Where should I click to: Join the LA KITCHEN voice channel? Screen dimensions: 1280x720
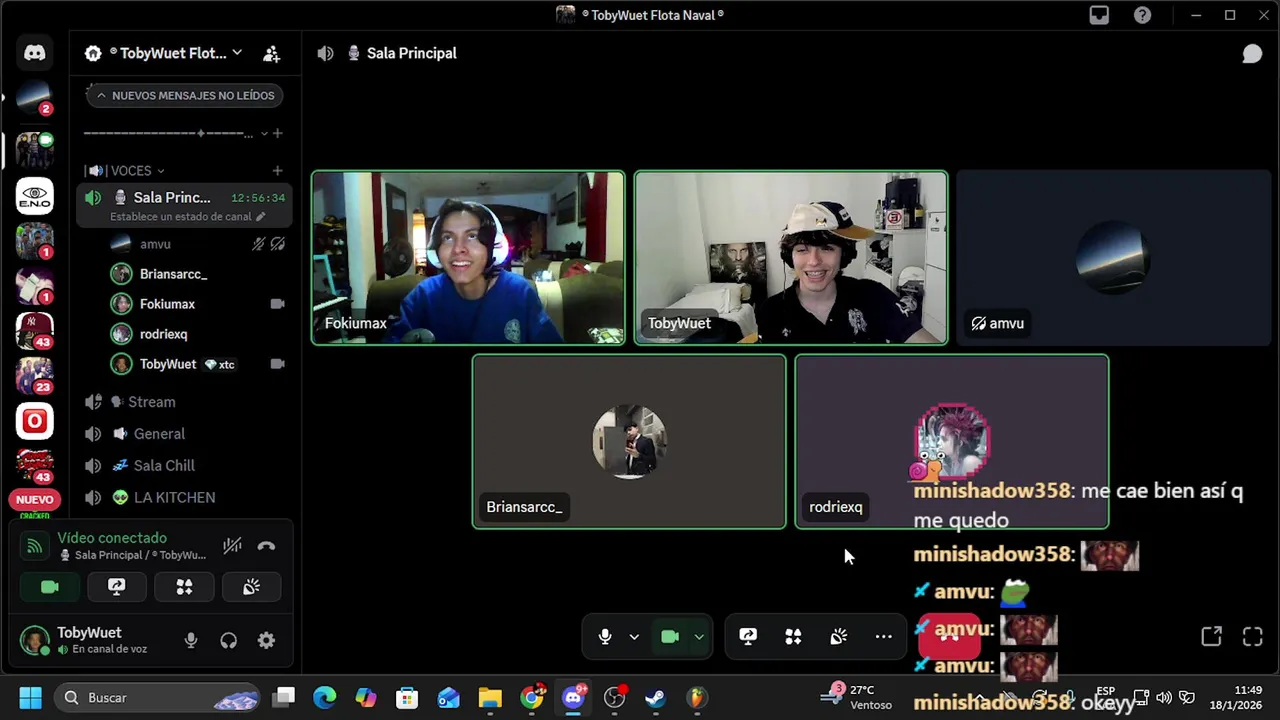pyautogui.click(x=184, y=498)
